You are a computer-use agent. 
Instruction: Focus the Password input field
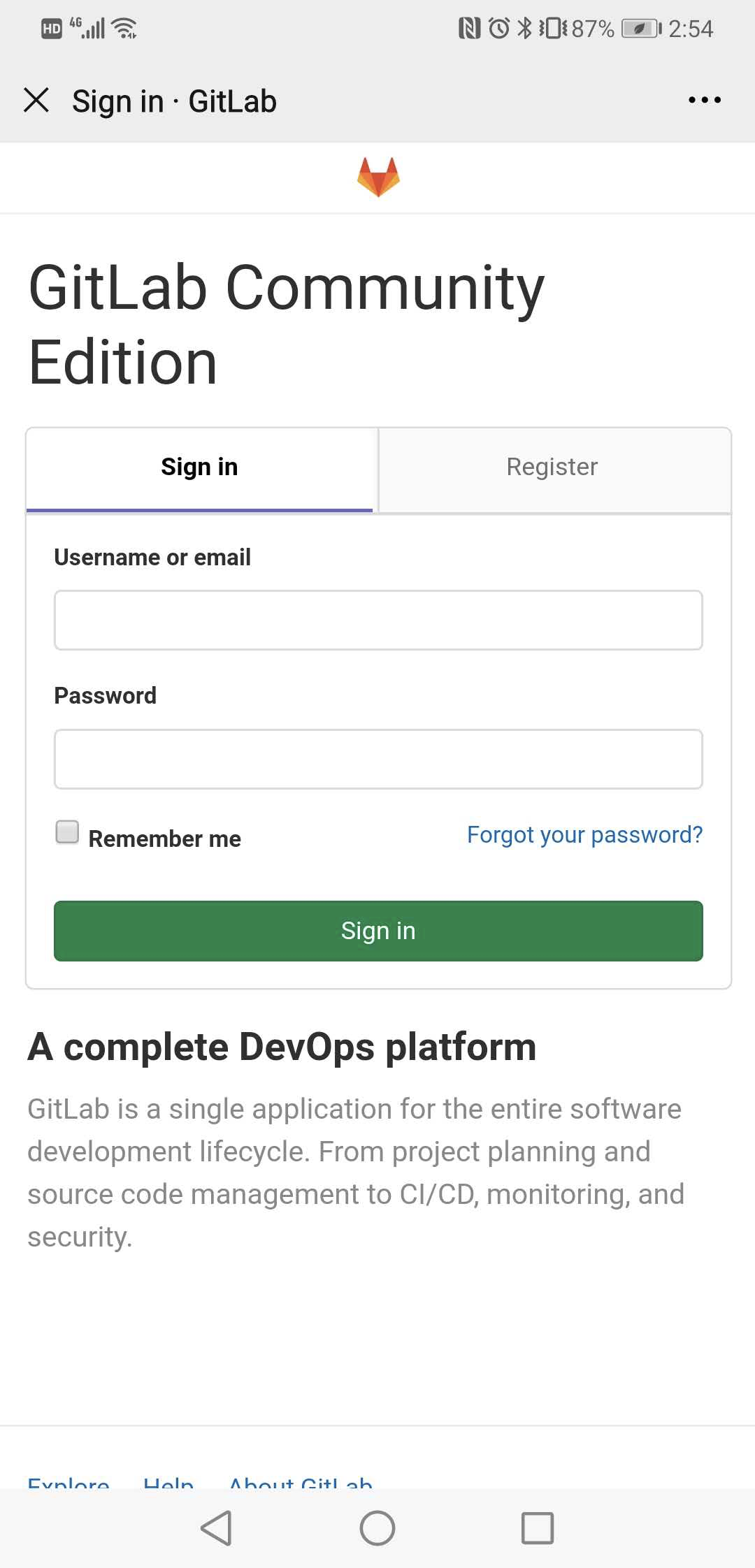(x=378, y=760)
